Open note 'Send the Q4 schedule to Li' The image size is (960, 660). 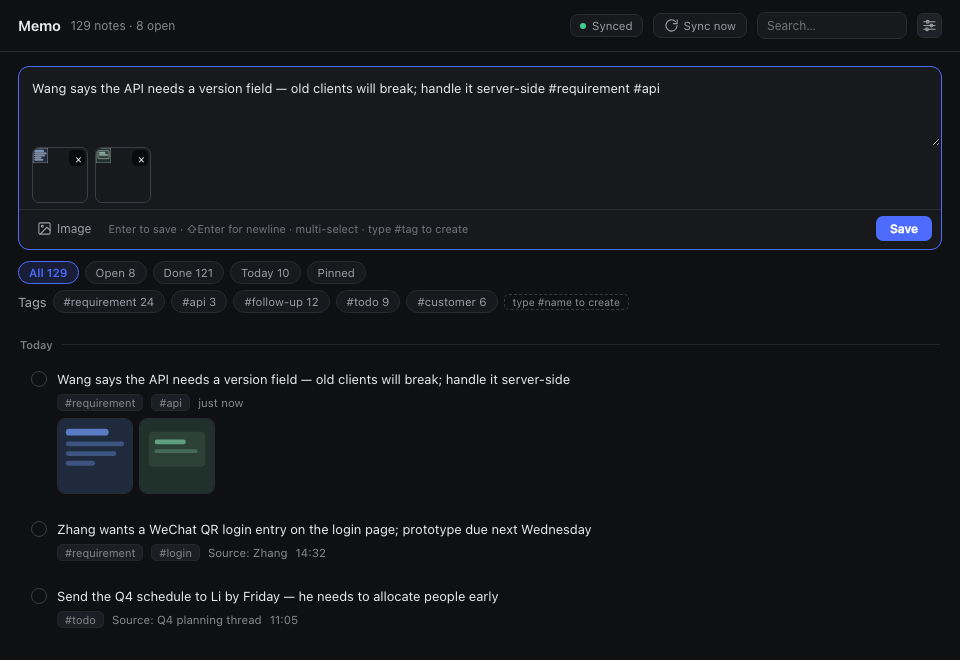[277, 596]
